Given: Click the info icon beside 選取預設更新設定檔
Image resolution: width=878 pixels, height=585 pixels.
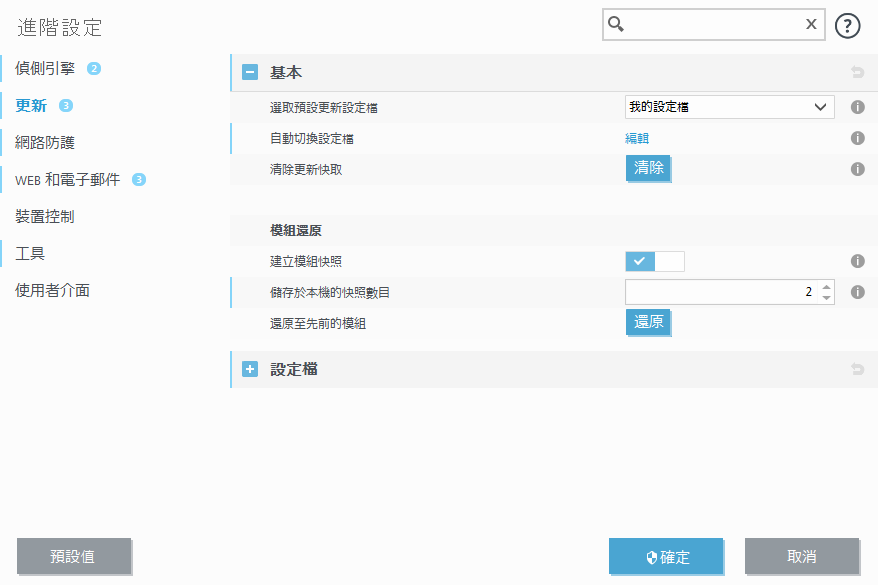Looking at the screenshot, I should coord(857,107).
